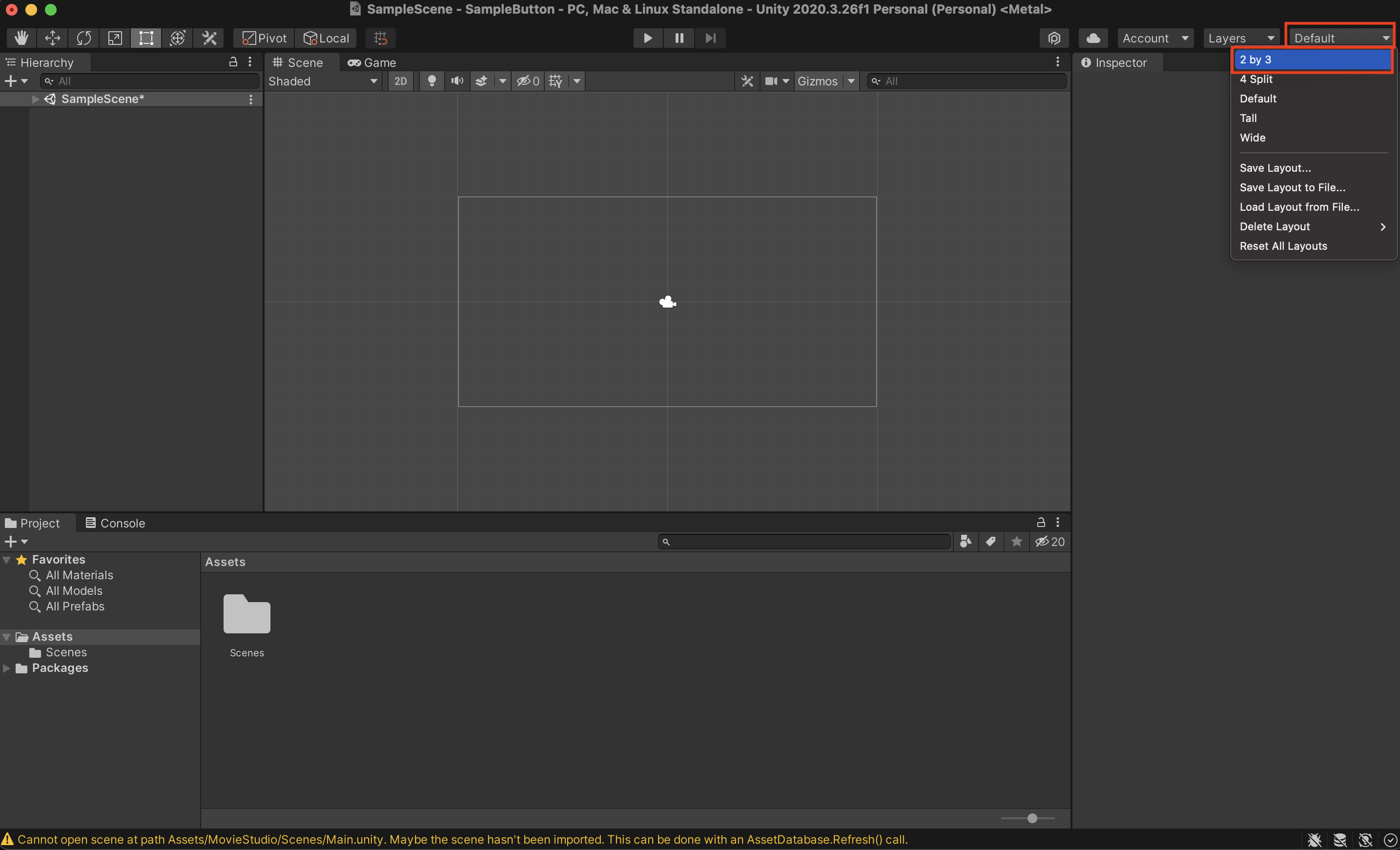
Task: Expand the Packages folder in the Project tree
Action: (x=7, y=668)
